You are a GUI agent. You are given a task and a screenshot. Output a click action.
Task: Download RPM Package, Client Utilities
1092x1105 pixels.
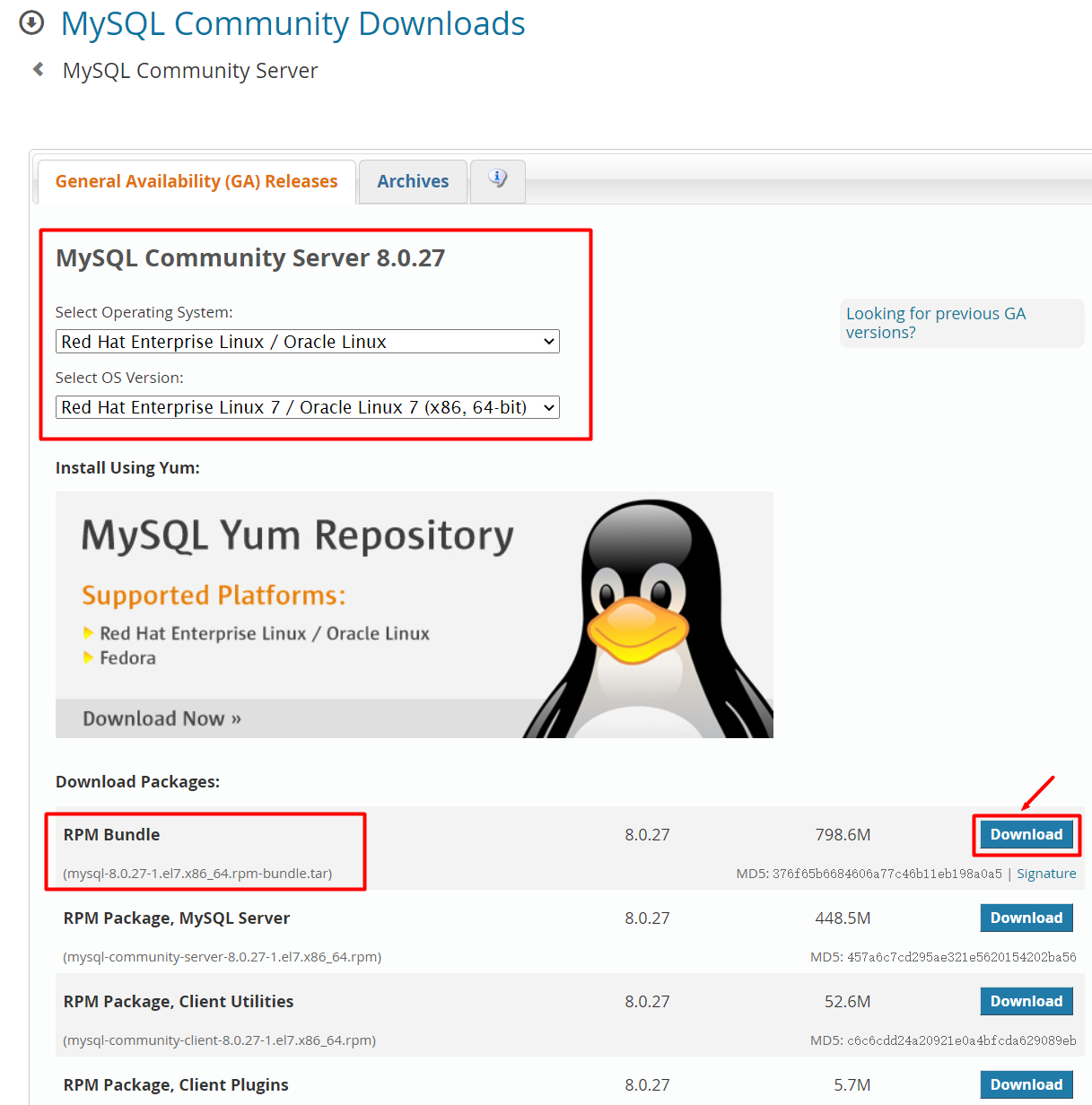point(1026,1001)
